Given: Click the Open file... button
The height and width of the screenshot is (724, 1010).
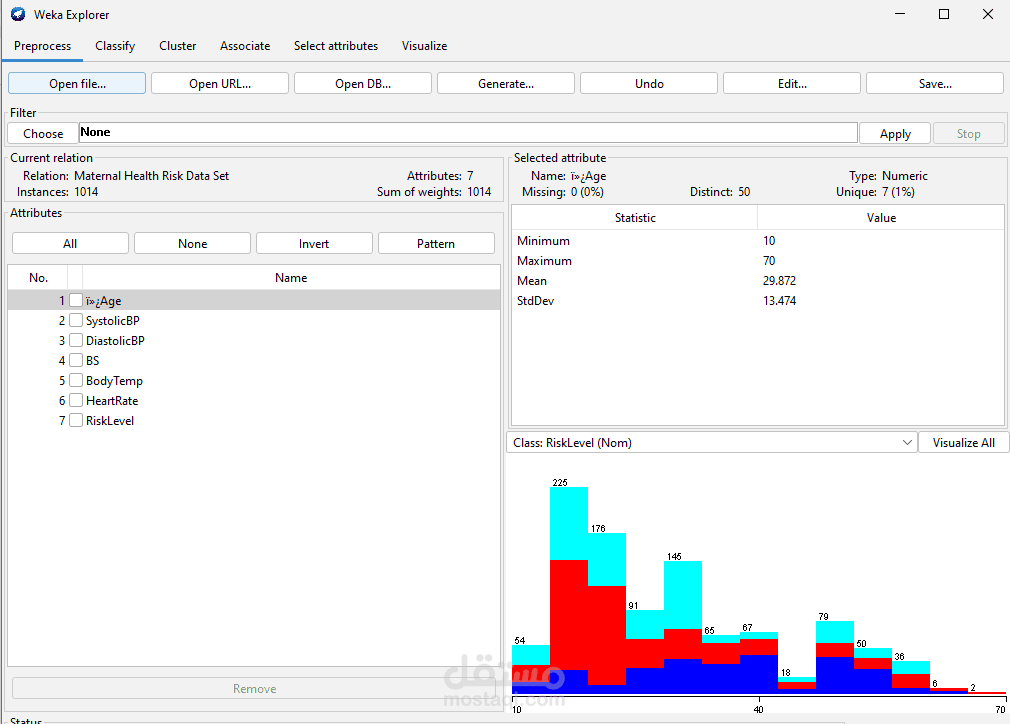Looking at the screenshot, I should (x=77, y=84).
